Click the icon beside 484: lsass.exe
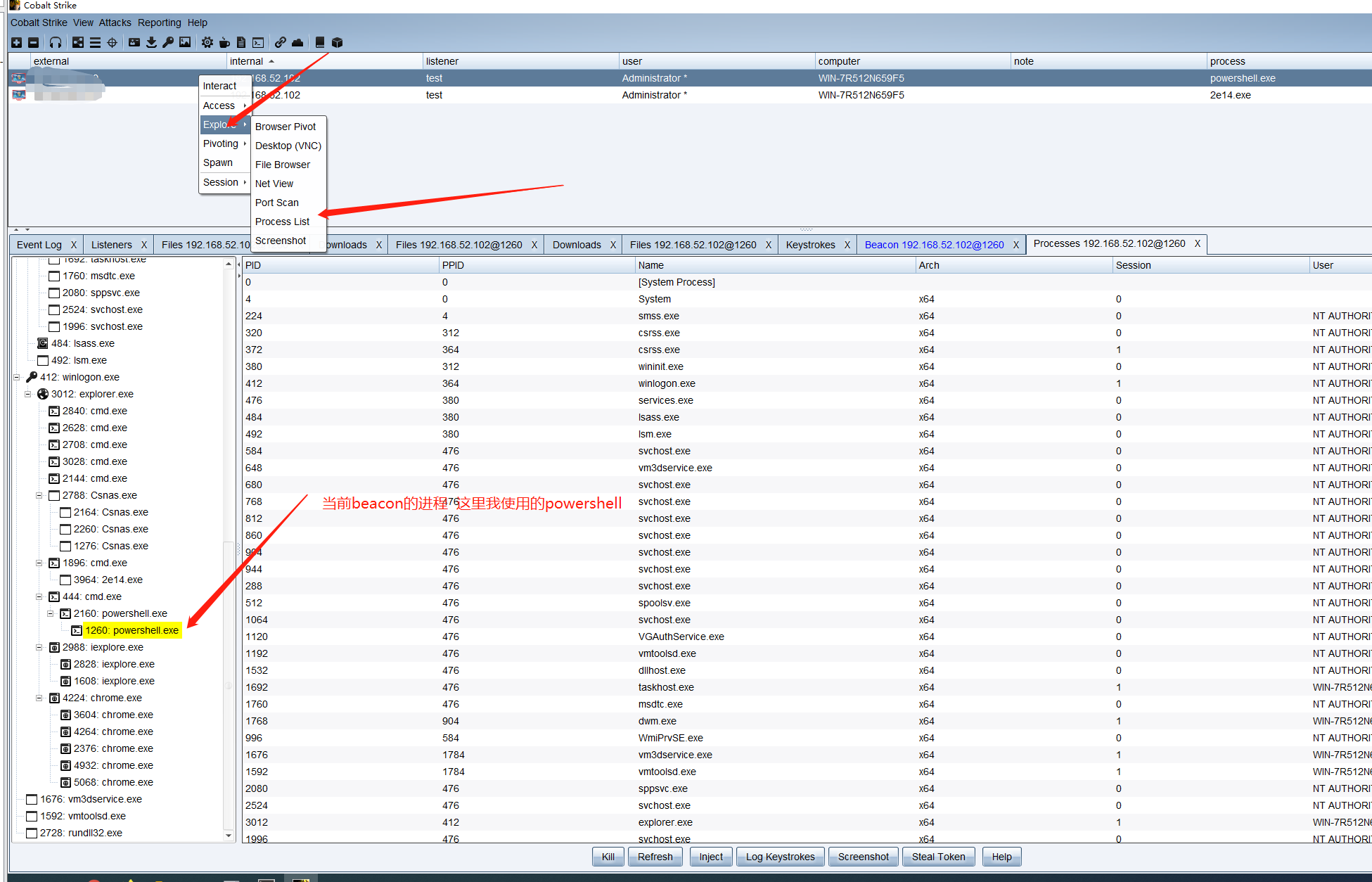This screenshot has height=882, width=1372. tap(43, 343)
